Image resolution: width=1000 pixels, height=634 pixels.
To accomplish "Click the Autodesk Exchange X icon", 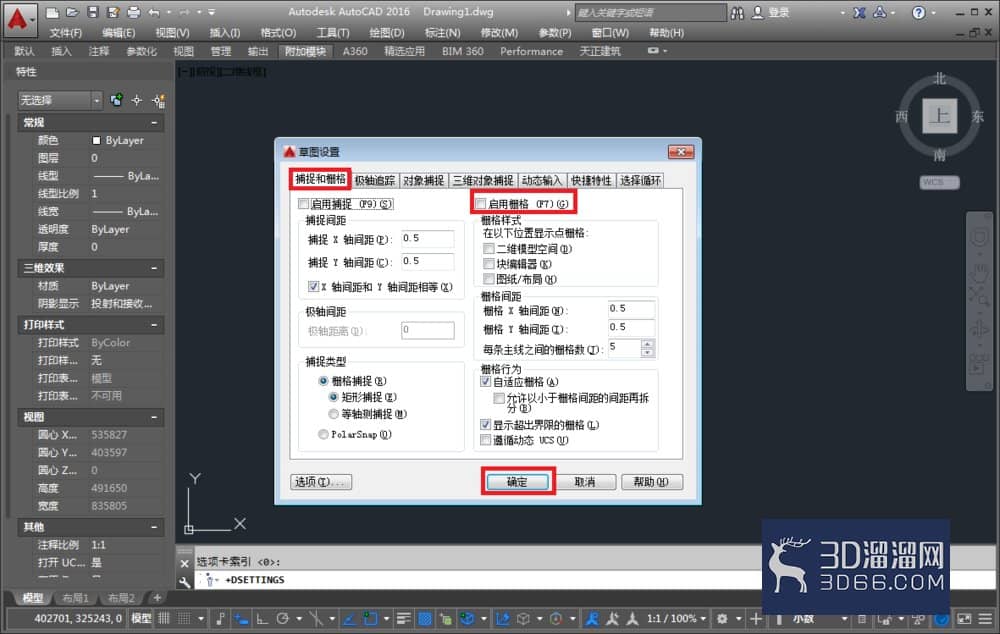I will [860, 12].
